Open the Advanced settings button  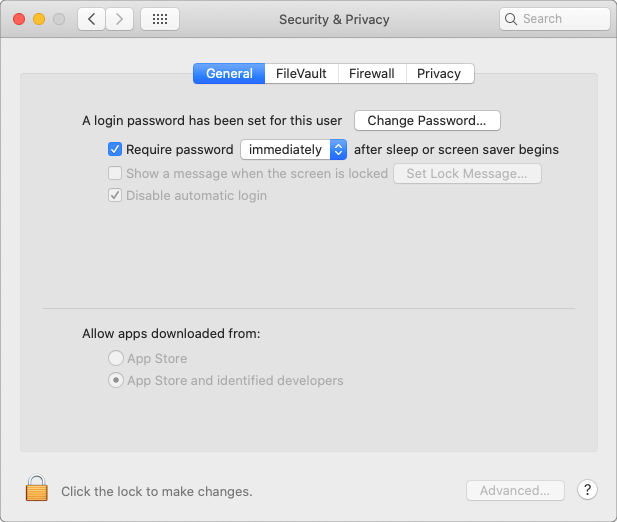pyautogui.click(x=515, y=491)
